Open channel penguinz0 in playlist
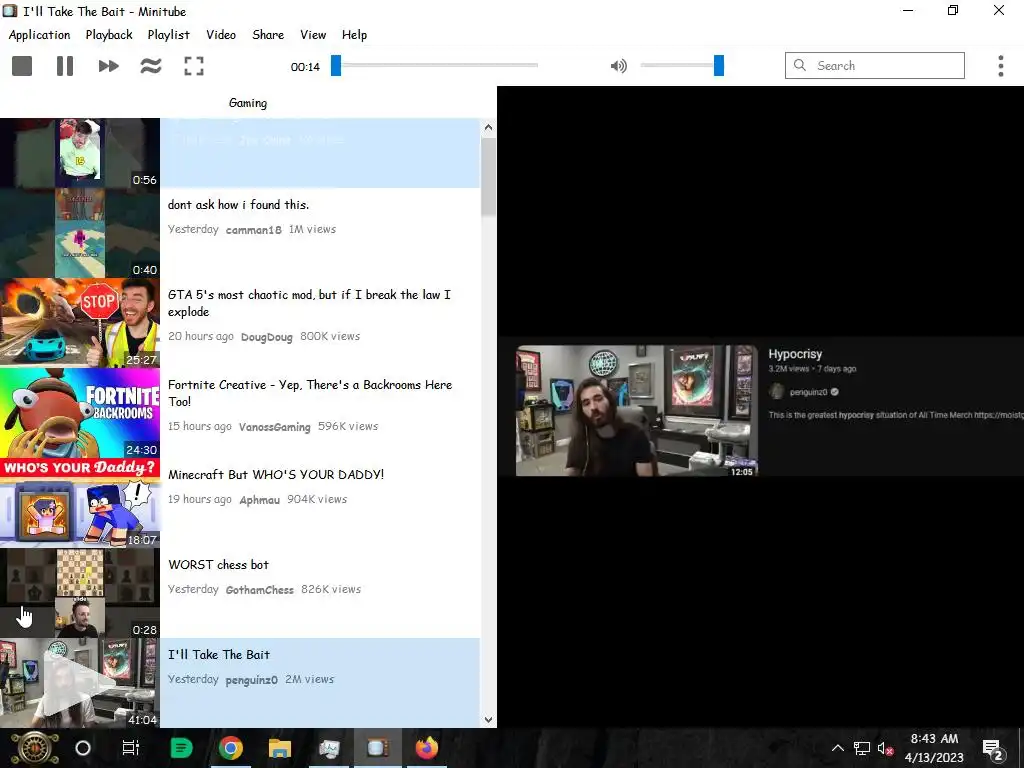This screenshot has width=1024, height=768. tap(251, 680)
